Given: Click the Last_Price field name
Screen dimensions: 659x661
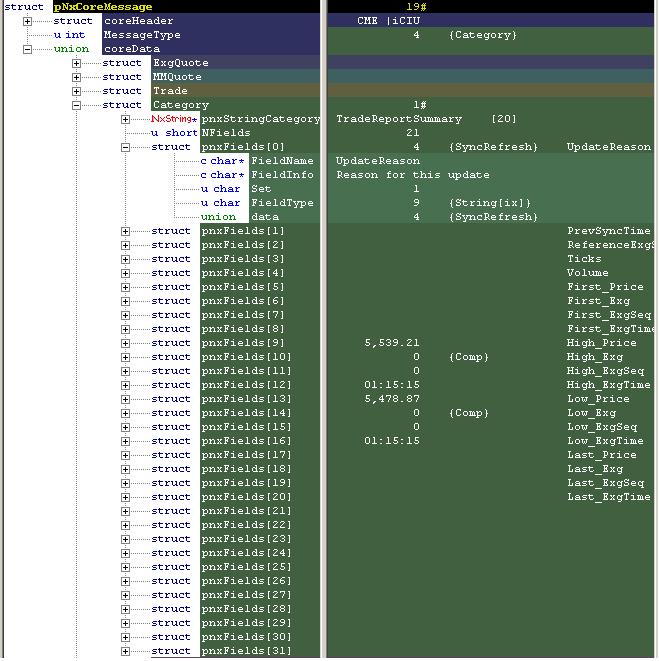Looking at the screenshot, I should [602, 455].
